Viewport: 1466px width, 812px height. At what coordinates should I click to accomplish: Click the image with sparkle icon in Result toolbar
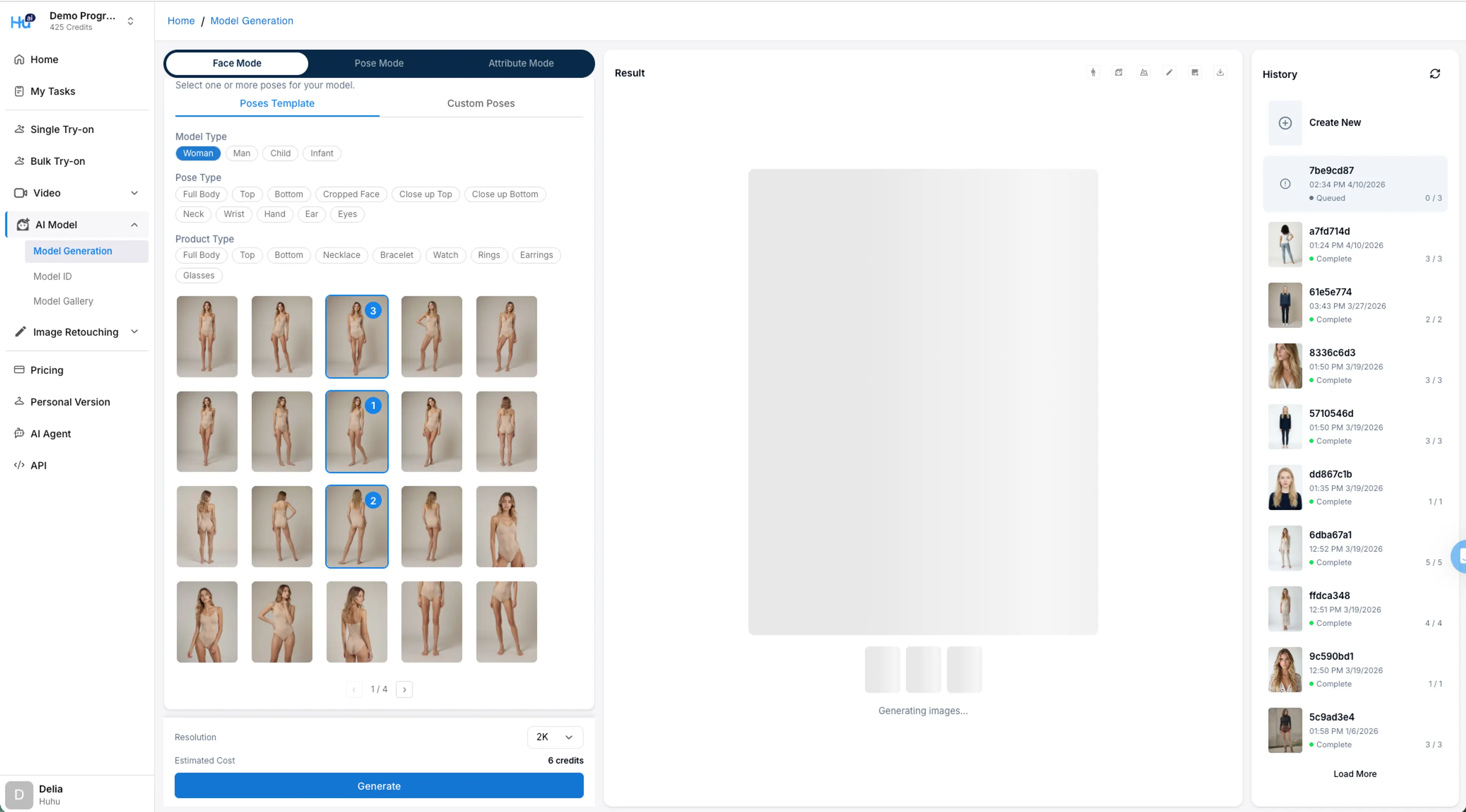tap(1195, 72)
